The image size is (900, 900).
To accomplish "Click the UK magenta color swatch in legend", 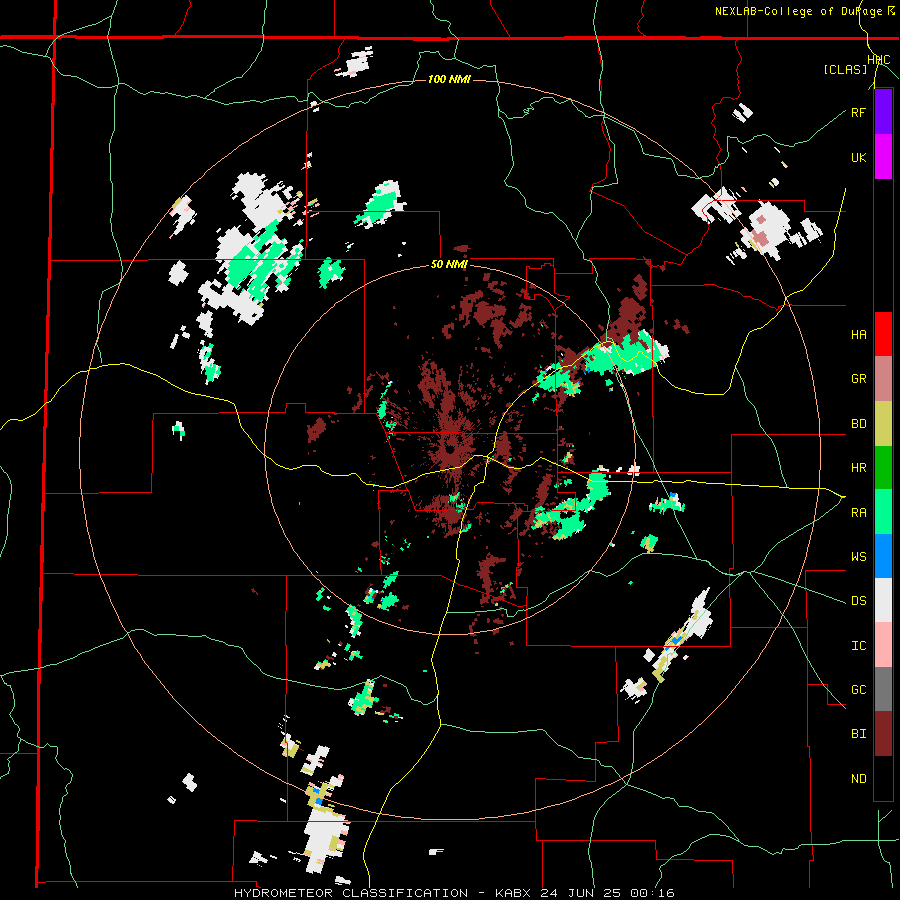I will [883, 157].
